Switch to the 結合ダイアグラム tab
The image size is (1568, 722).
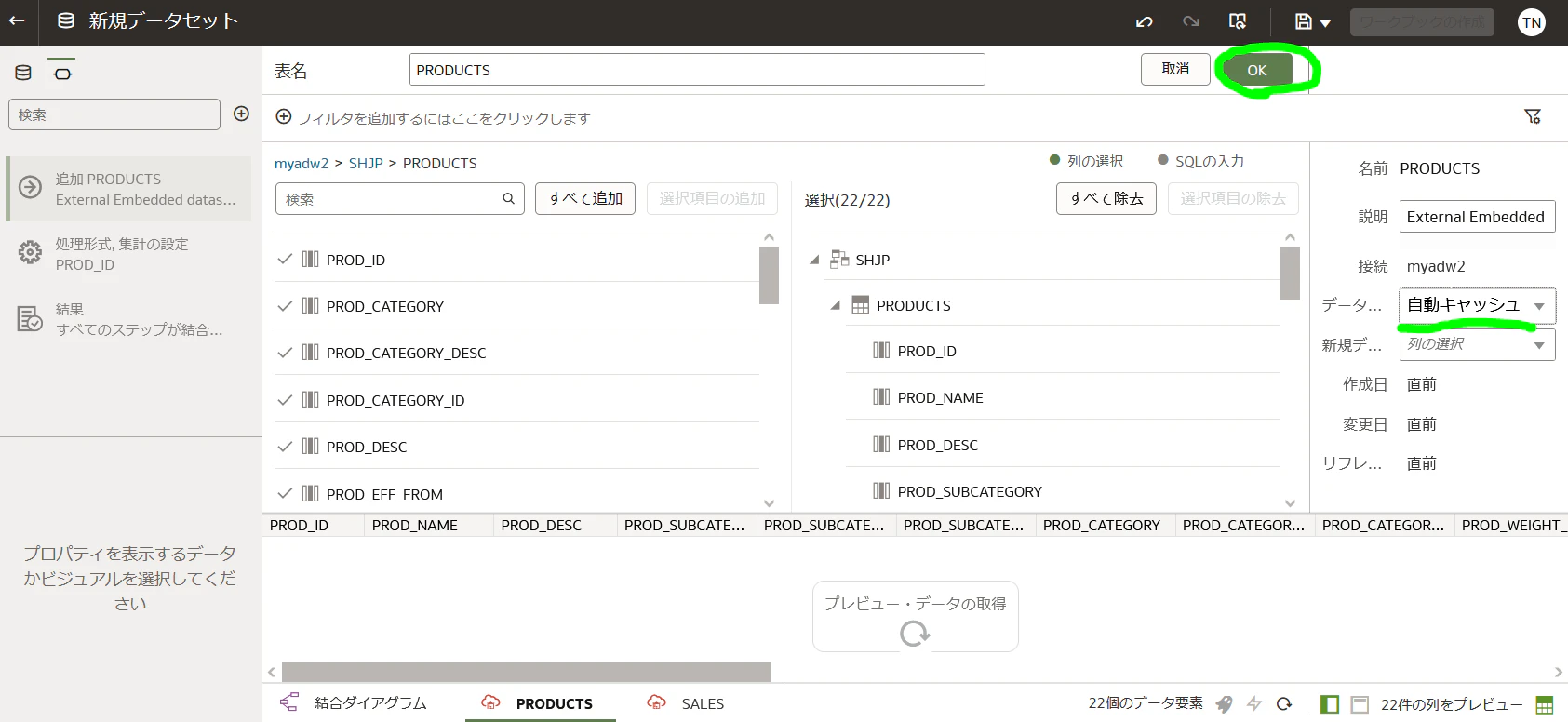354,703
